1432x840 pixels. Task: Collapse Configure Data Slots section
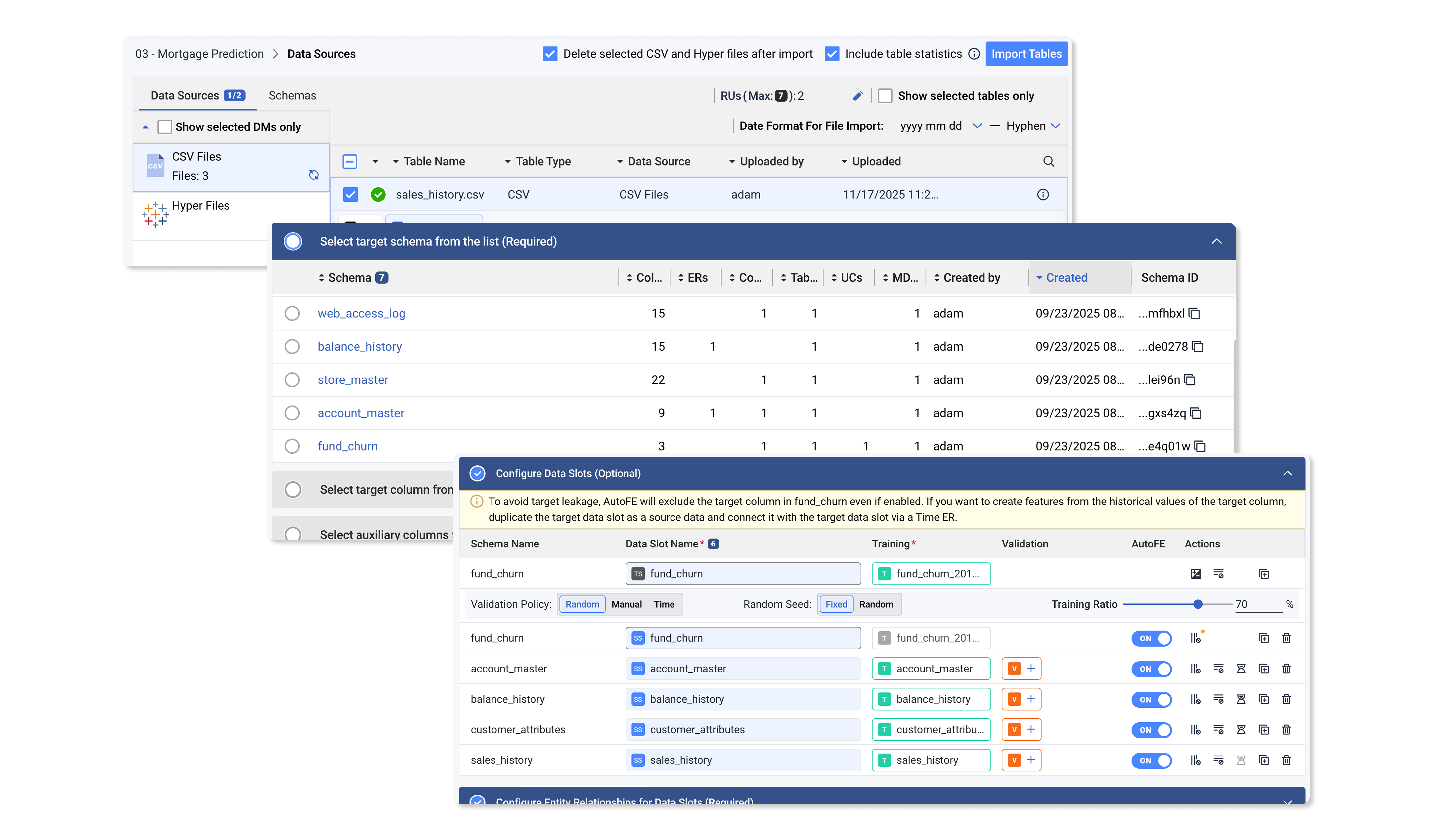[x=1288, y=474]
